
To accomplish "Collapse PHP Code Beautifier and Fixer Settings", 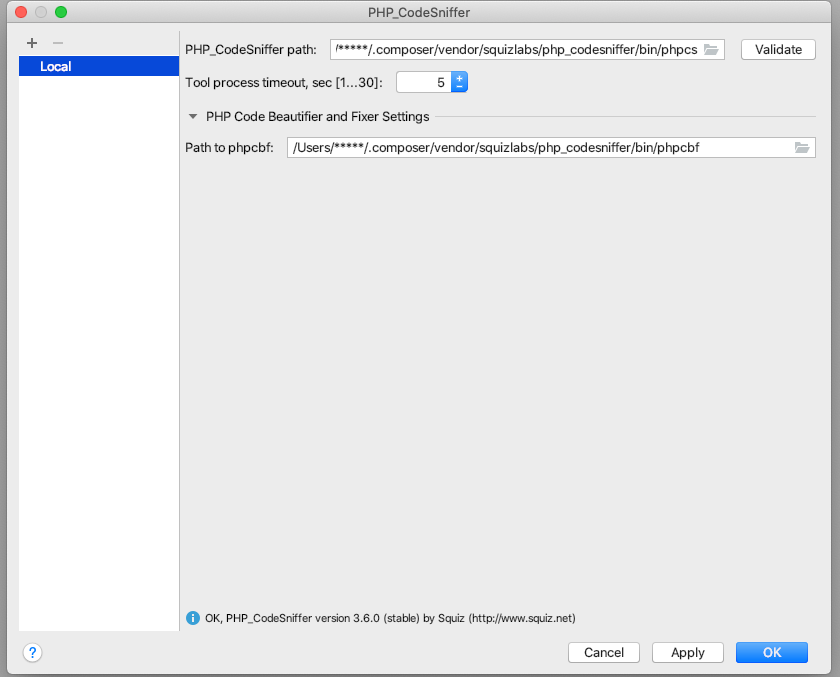I will (192, 116).
